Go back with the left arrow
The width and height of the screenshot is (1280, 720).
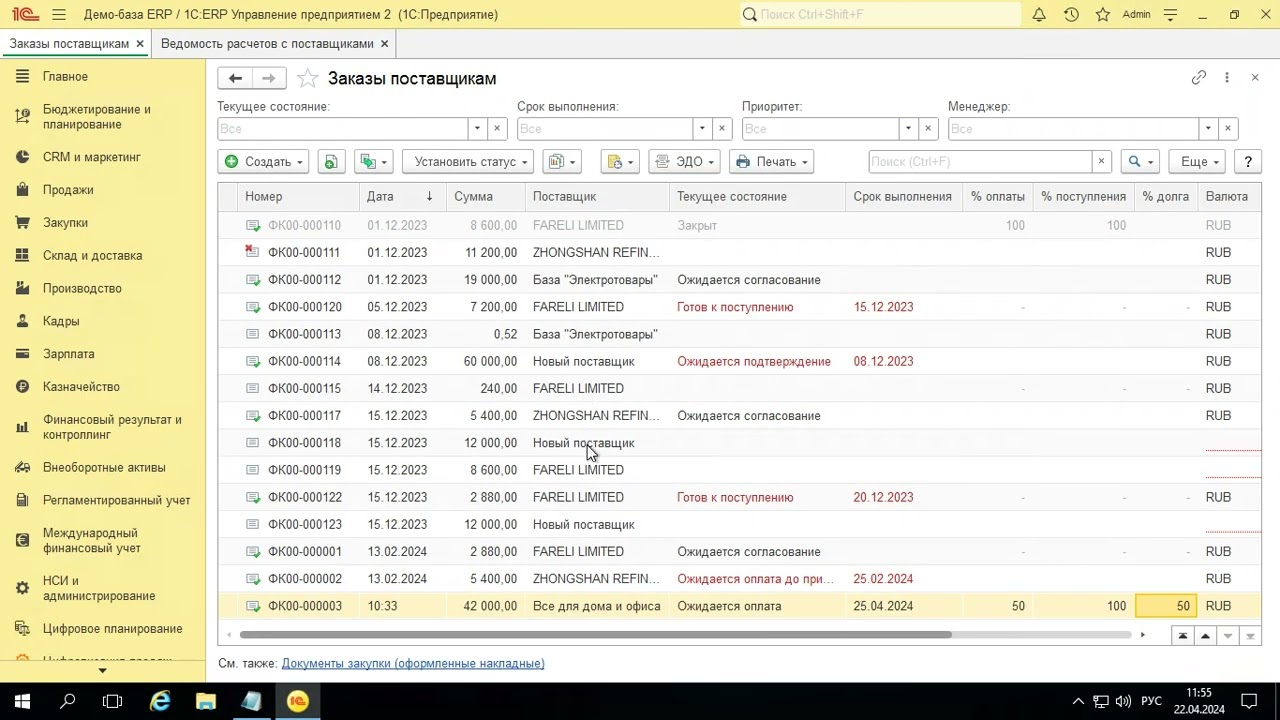coord(235,78)
